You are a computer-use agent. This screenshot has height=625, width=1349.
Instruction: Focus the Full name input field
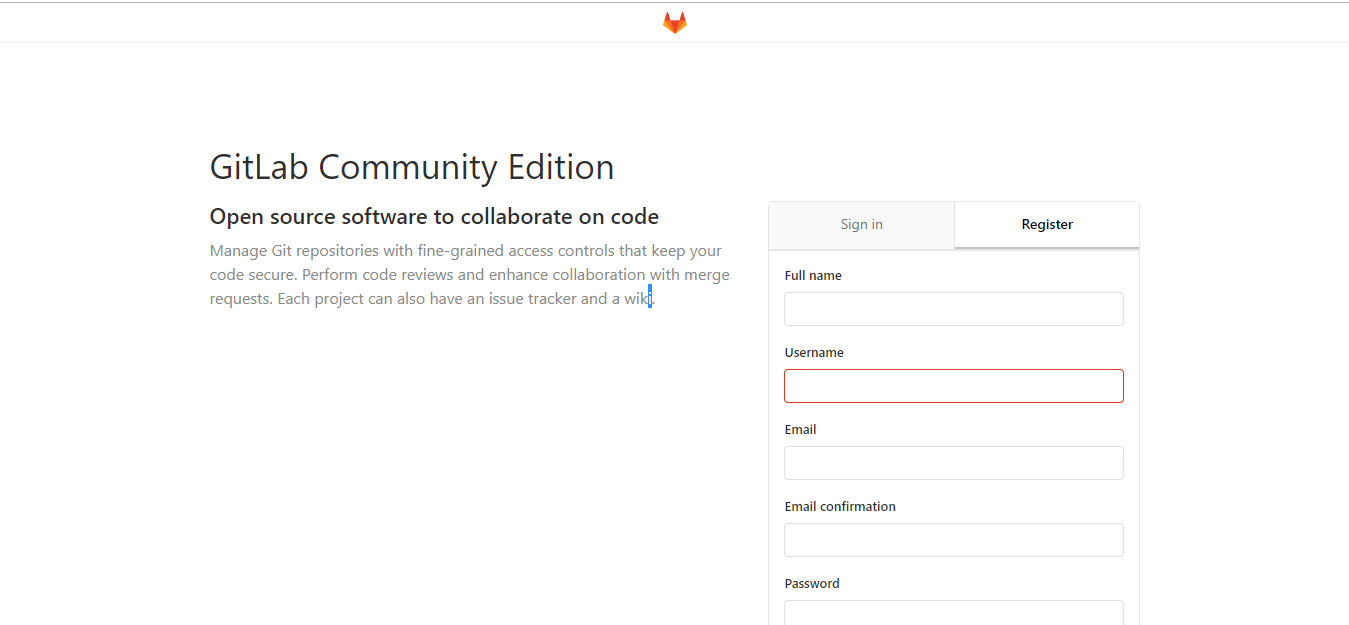(x=954, y=309)
